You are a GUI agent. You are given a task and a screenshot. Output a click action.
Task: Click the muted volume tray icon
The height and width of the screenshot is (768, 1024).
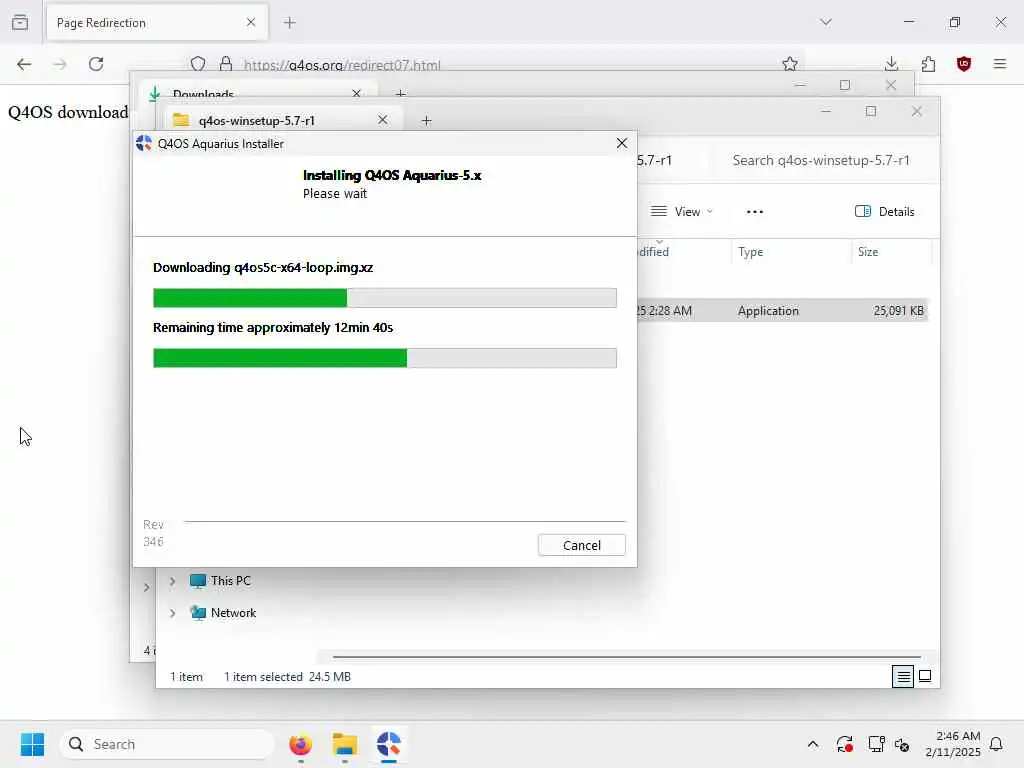[903, 744]
